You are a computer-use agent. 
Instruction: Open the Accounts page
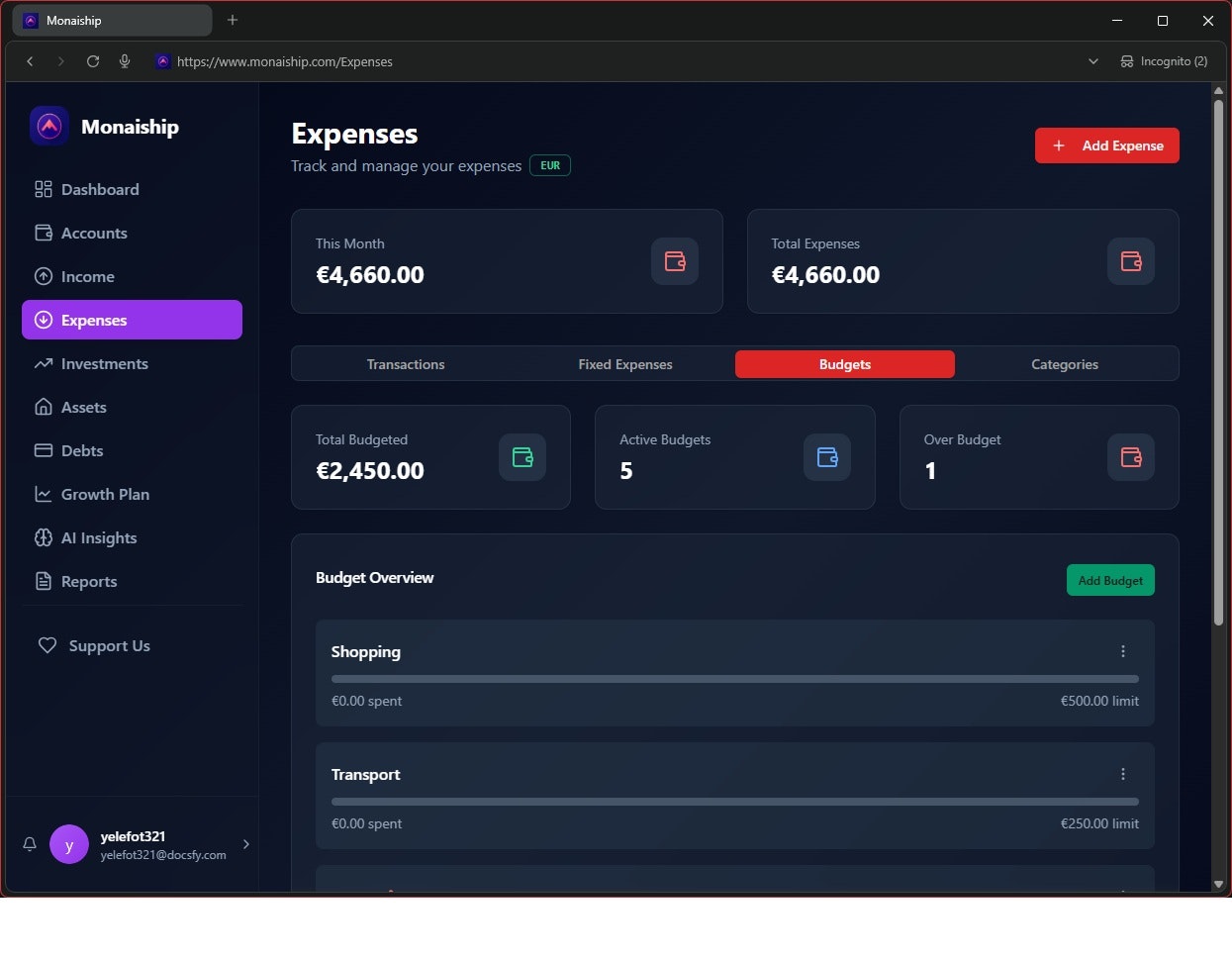coord(132,233)
